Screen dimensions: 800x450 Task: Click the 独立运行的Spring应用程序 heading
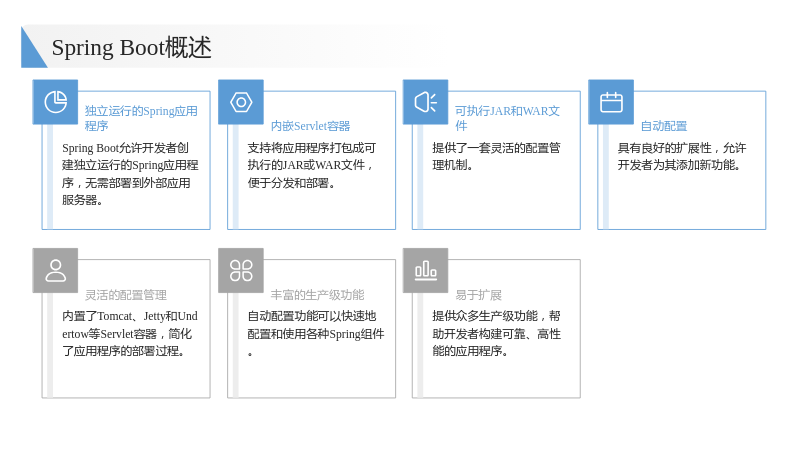coord(141,118)
